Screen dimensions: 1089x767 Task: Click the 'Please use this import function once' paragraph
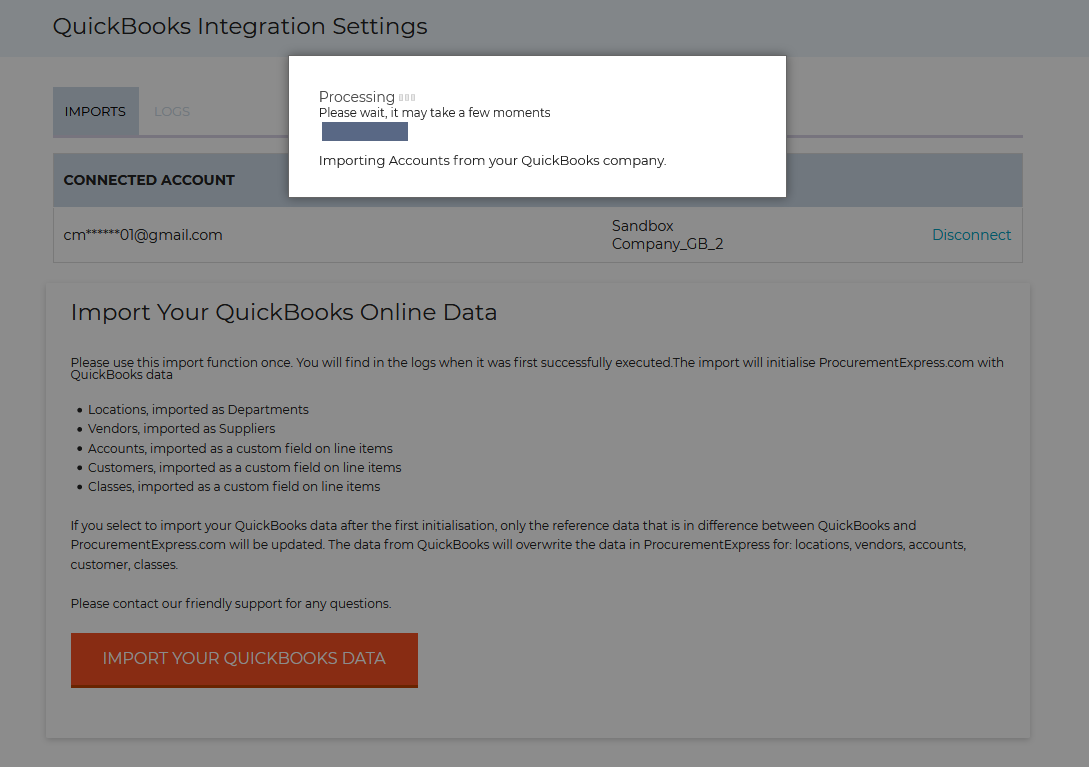[537, 368]
